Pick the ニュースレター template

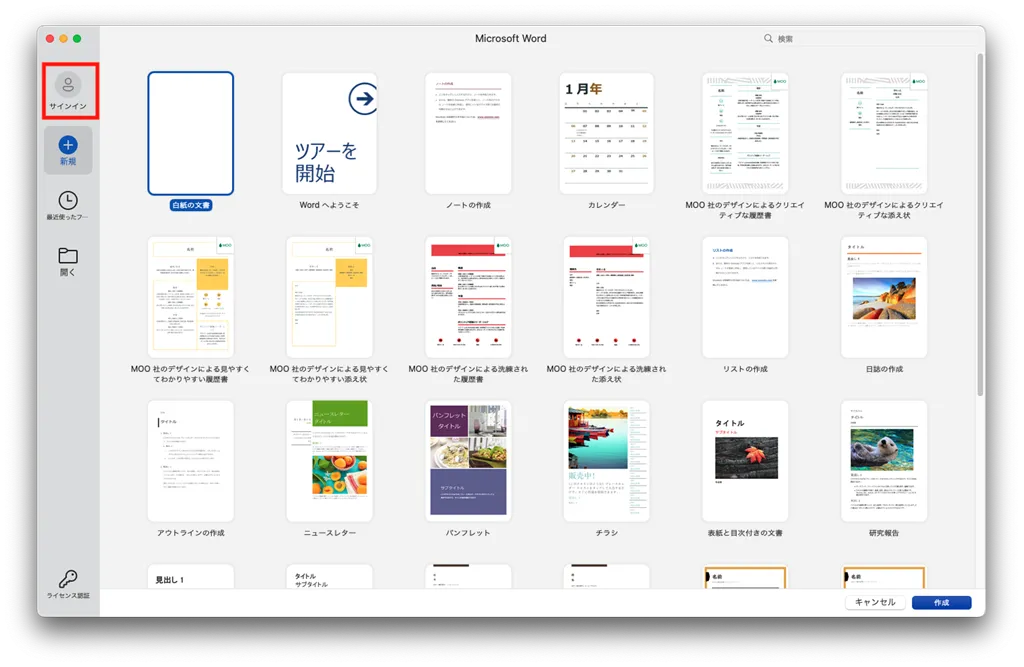[x=329, y=461]
